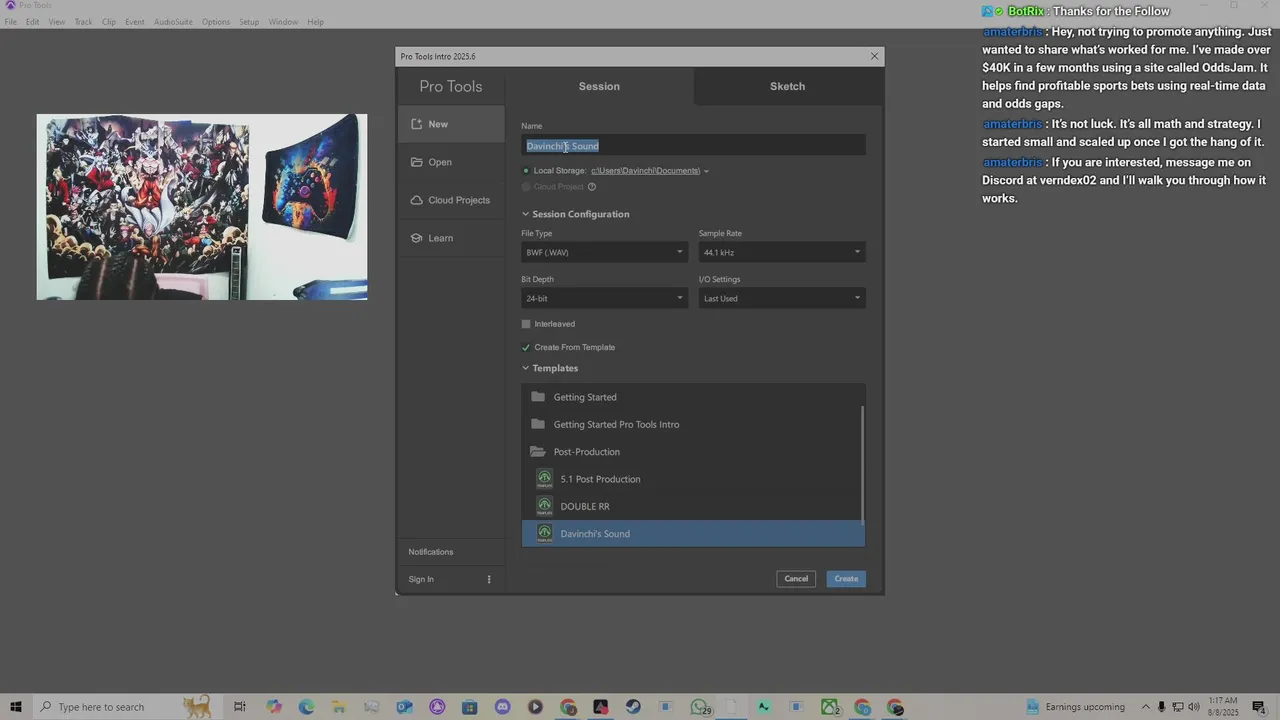This screenshot has height=720, width=1280.
Task: Open the Sample Rate dropdown
Action: [781, 252]
